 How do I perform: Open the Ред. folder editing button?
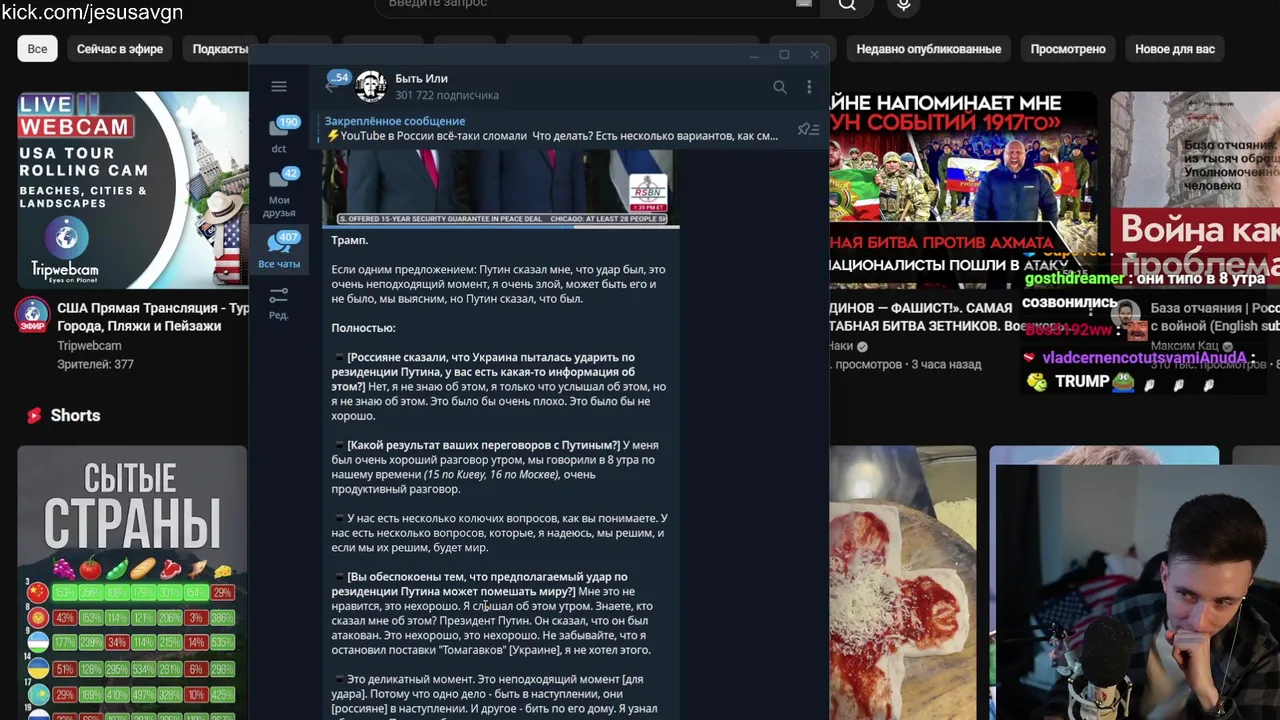[x=279, y=302]
